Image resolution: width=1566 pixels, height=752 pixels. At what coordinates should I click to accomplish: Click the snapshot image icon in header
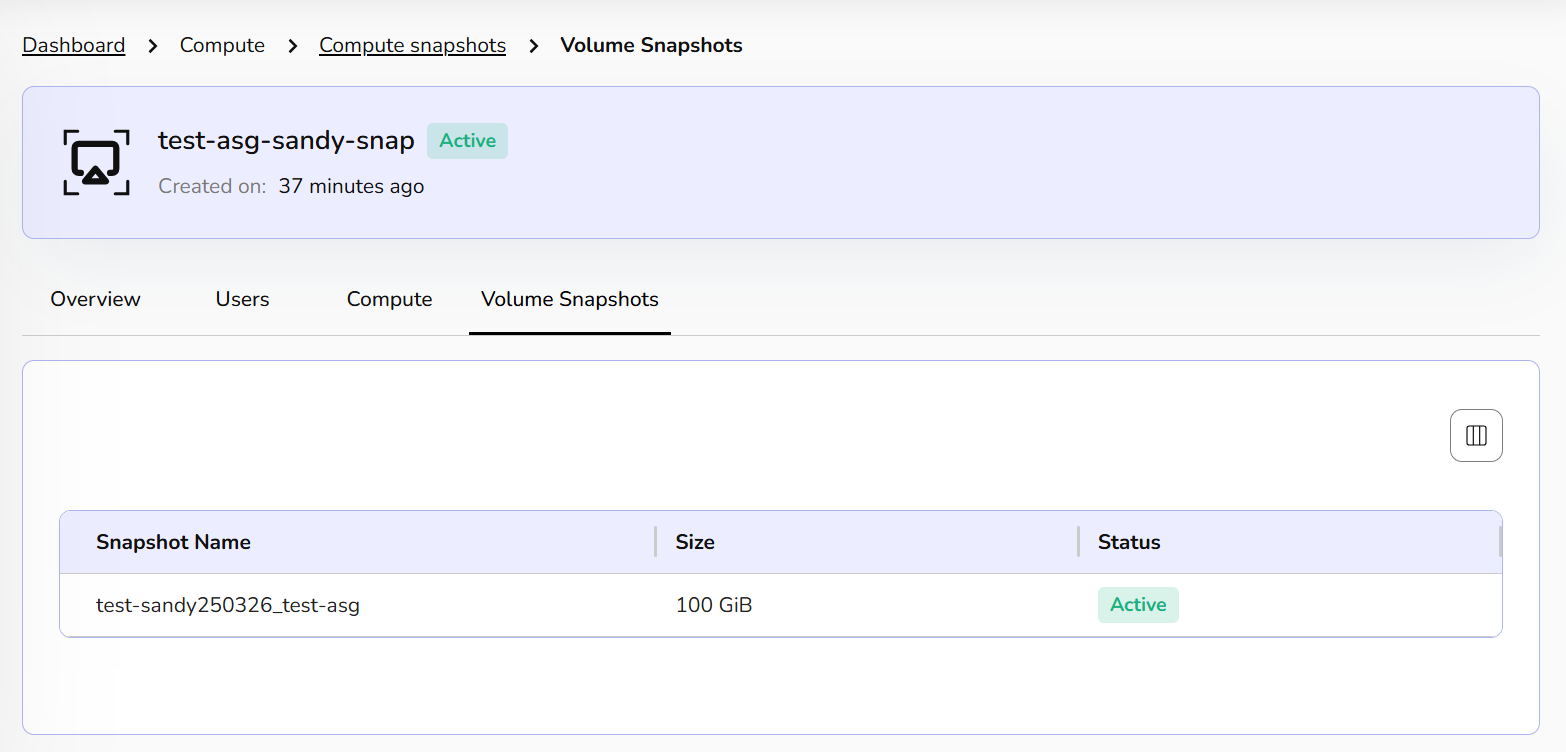coord(96,162)
